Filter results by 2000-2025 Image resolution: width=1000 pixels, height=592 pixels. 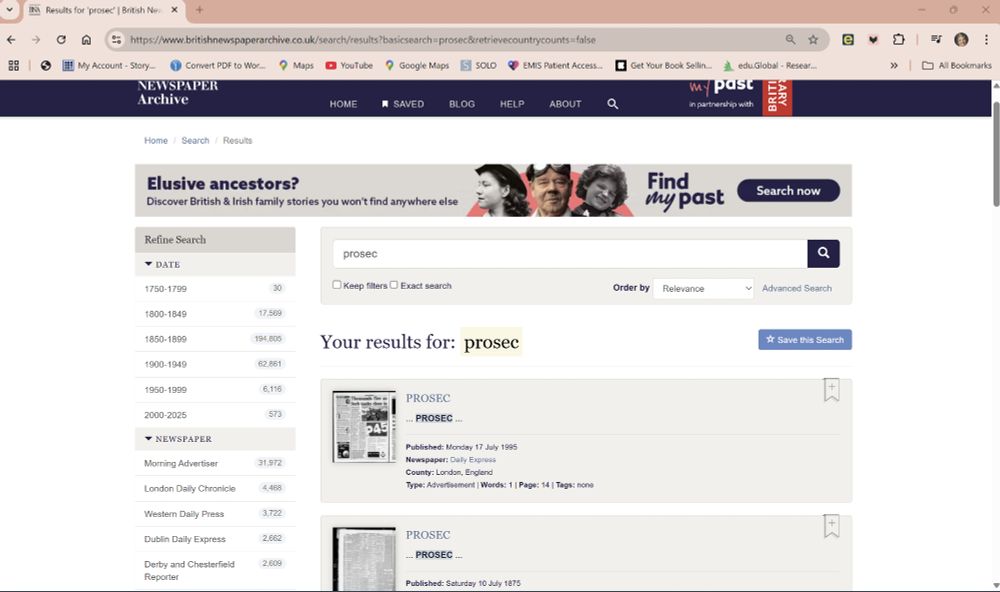(x=215, y=415)
